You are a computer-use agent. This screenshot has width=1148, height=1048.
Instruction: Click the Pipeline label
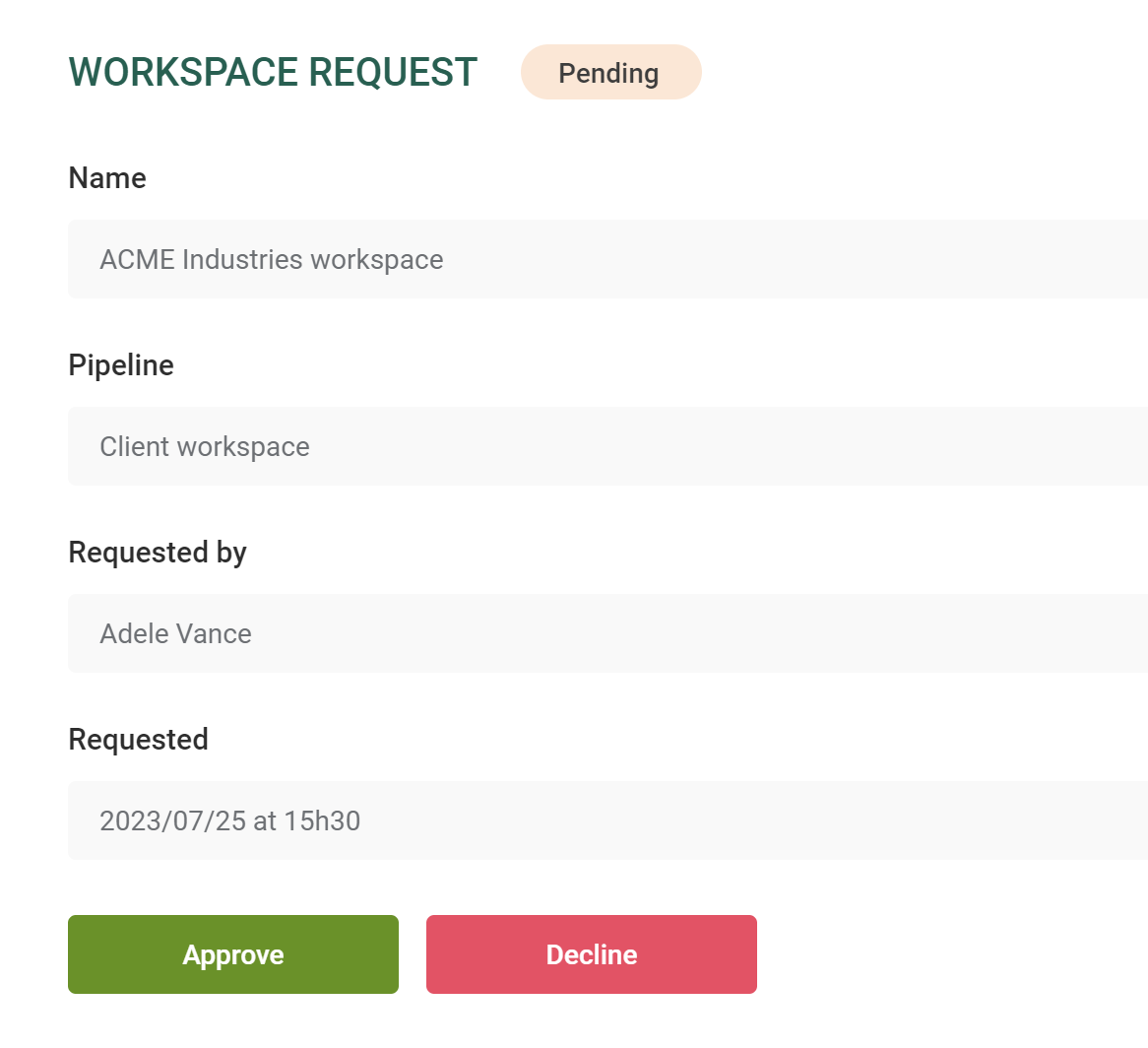click(x=120, y=365)
